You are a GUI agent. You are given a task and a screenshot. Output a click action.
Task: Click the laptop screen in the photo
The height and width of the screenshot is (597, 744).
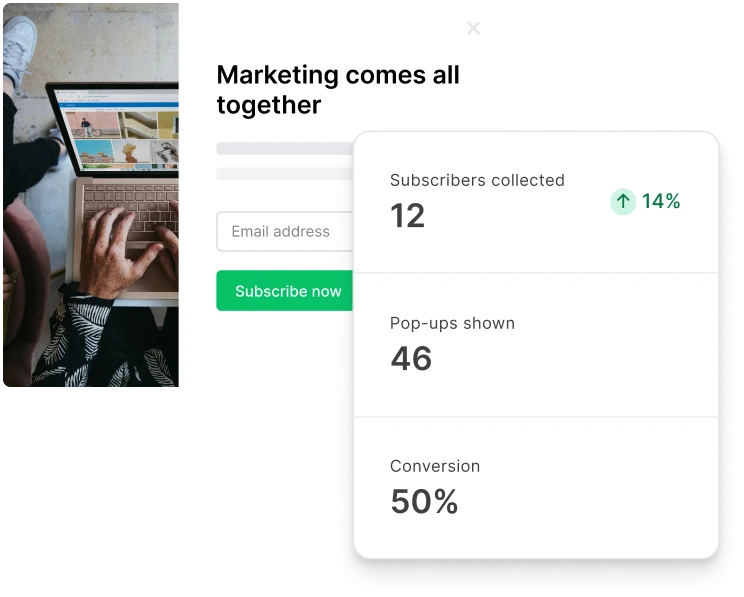click(x=115, y=132)
